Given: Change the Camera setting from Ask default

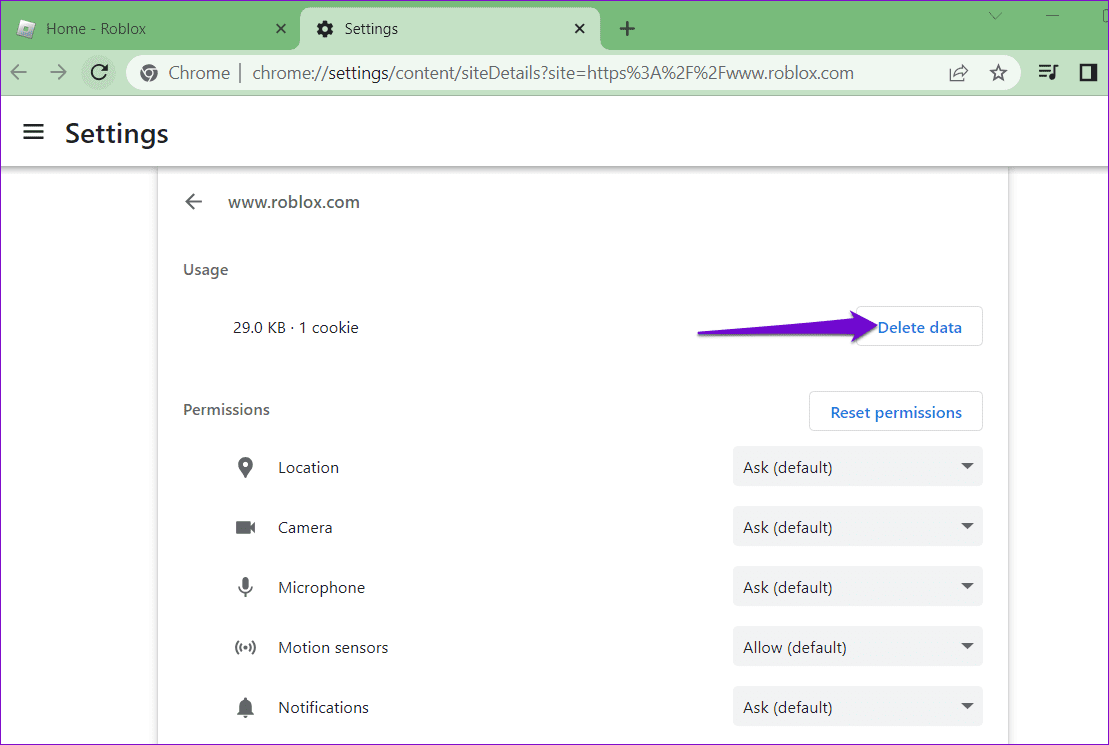Looking at the screenshot, I should (x=857, y=526).
